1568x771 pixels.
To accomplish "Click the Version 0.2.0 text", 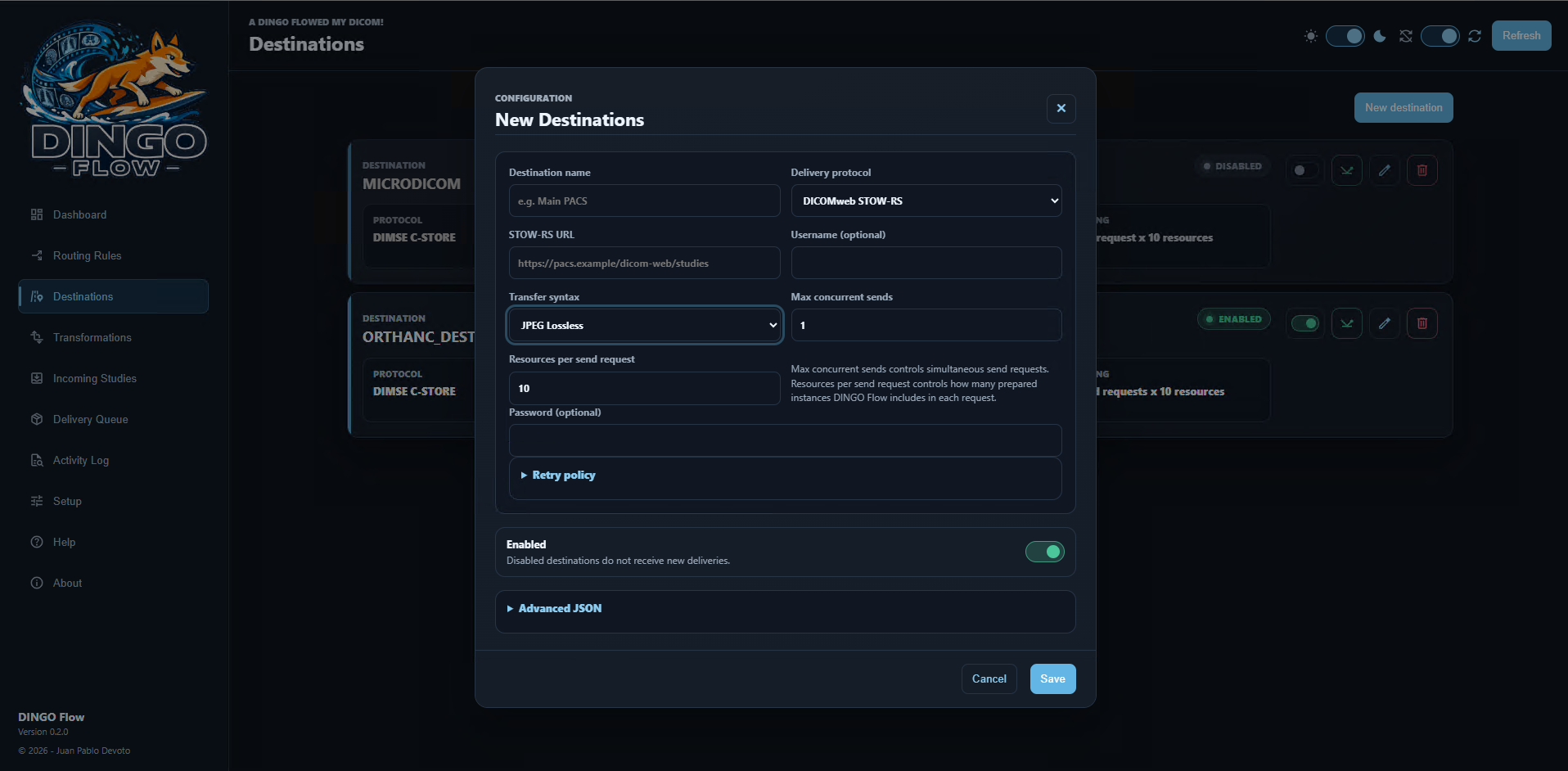I will (x=43, y=732).
